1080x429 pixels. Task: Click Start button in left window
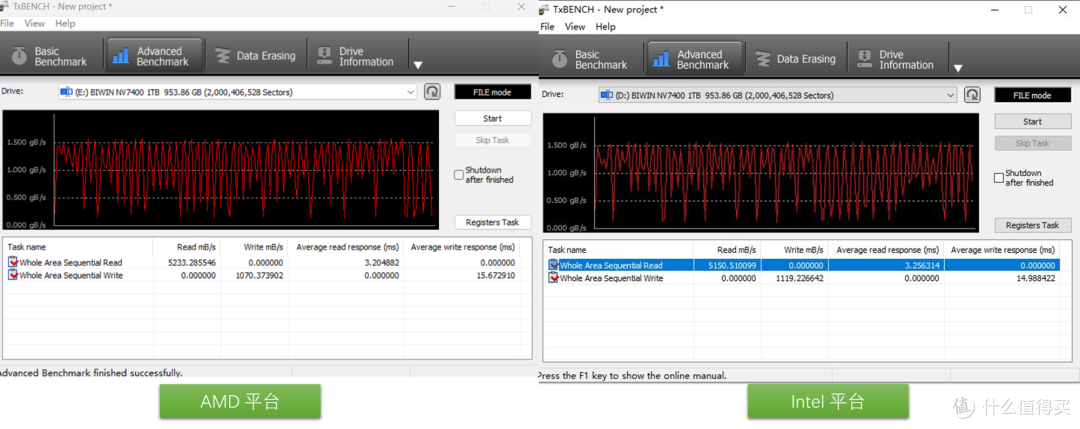point(492,118)
